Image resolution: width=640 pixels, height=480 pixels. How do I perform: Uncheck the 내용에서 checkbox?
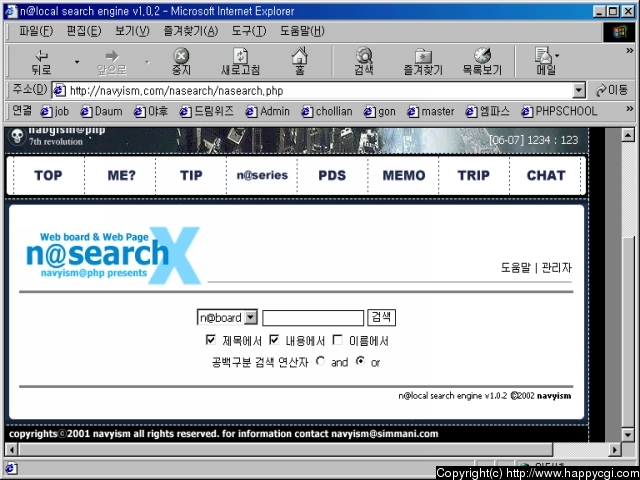tap(274, 340)
